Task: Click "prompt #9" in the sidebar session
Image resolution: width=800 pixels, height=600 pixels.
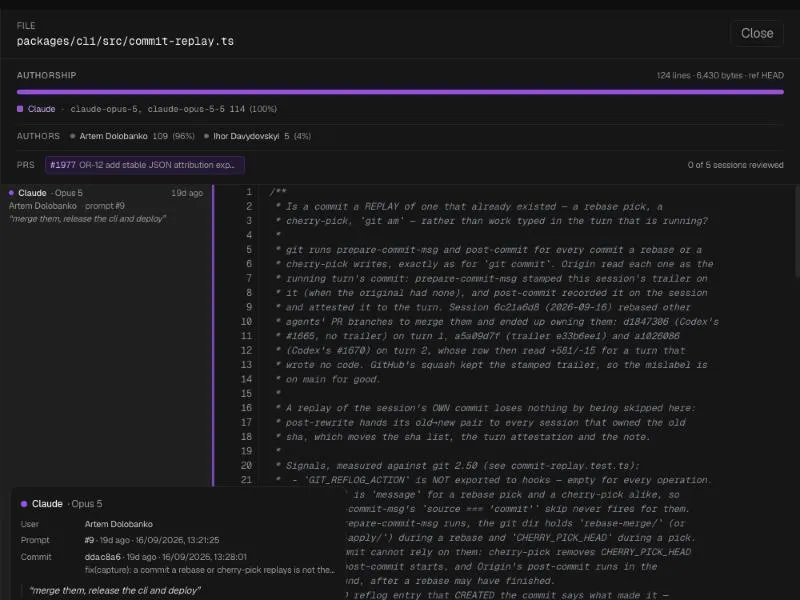Action: pos(105,206)
